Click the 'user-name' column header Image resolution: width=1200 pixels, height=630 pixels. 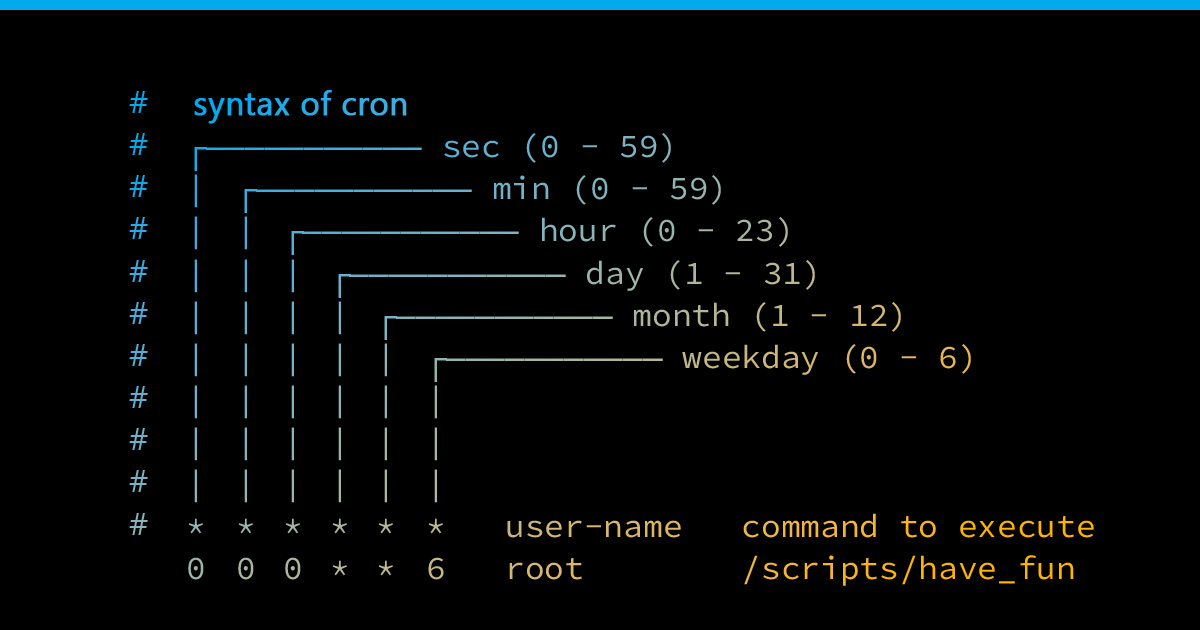tap(593, 526)
